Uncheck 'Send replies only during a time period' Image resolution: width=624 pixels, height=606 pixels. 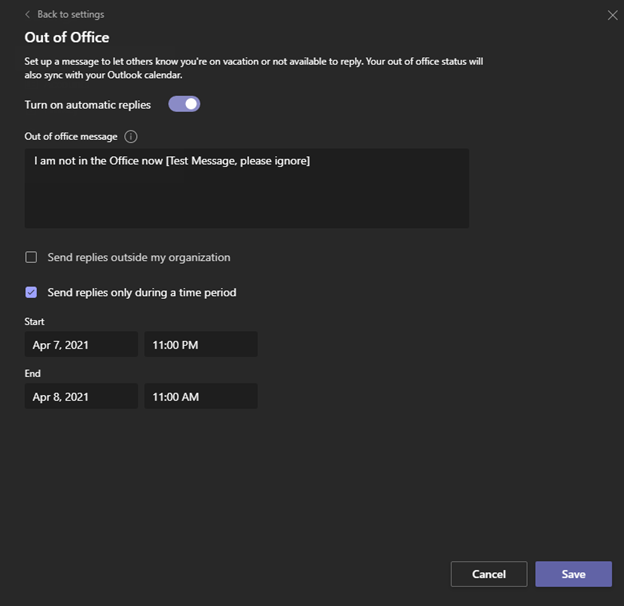(x=31, y=292)
